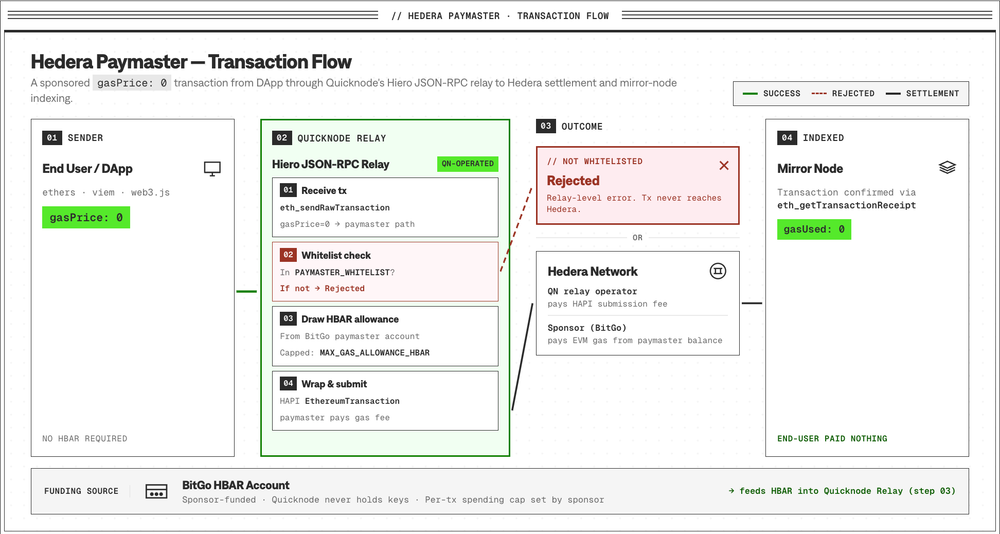Click the 'If not → Rejected' red text
1000x534 pixels.
coord(322,288)
